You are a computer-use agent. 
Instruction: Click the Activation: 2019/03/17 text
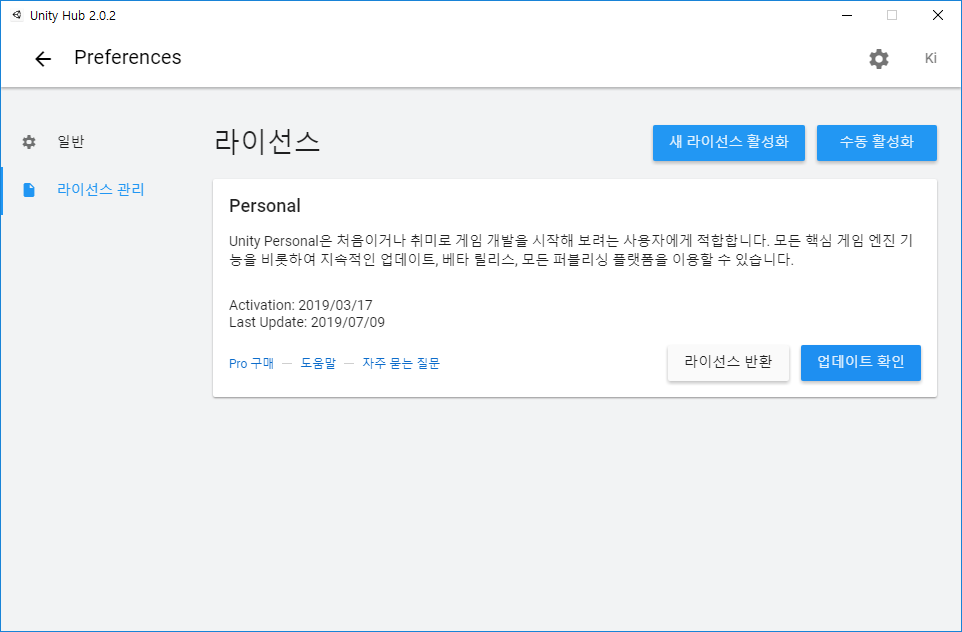coord(301,305)
